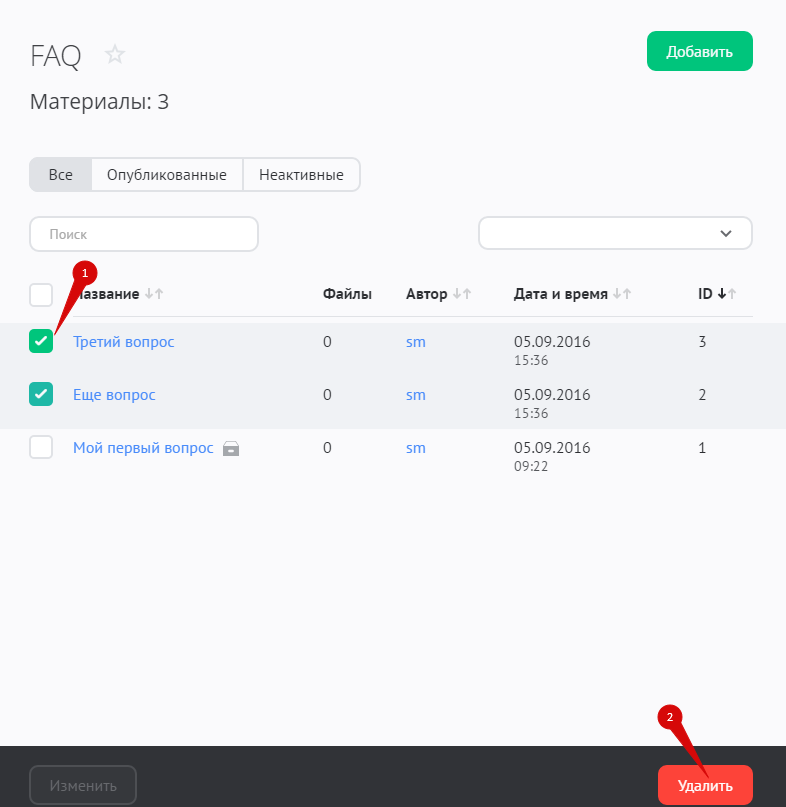Sort by Название using its sort arrows
This screenshot has width=786, height=807.
tap(153, 294)
